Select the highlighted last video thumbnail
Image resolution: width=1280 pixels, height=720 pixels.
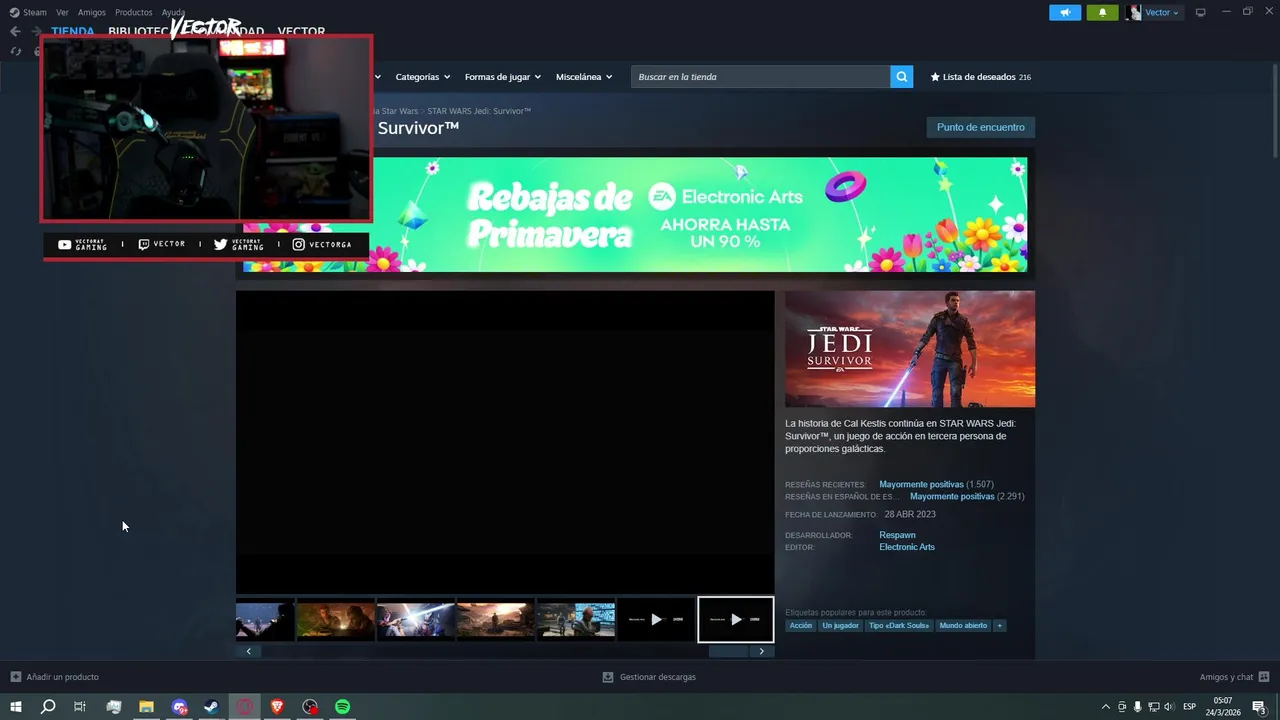(736, 620)
